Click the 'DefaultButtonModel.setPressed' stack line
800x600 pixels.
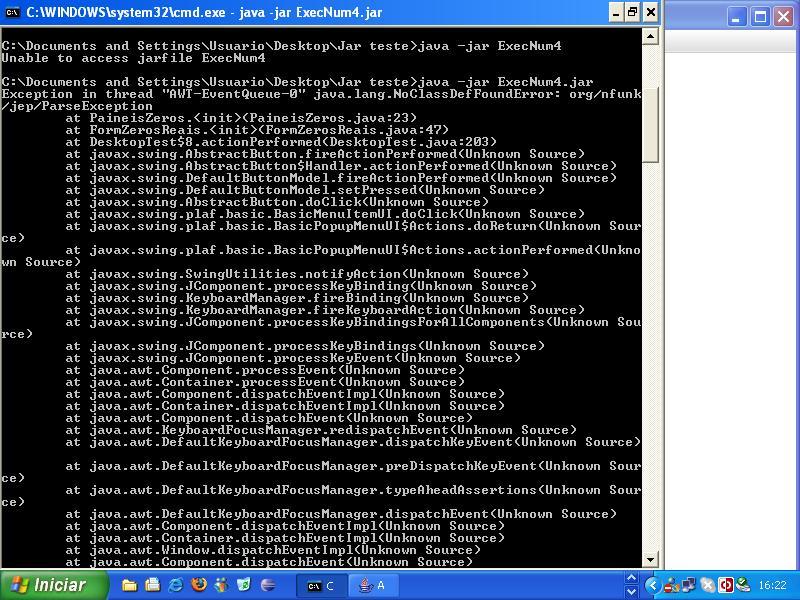click(x=305, y=190)
